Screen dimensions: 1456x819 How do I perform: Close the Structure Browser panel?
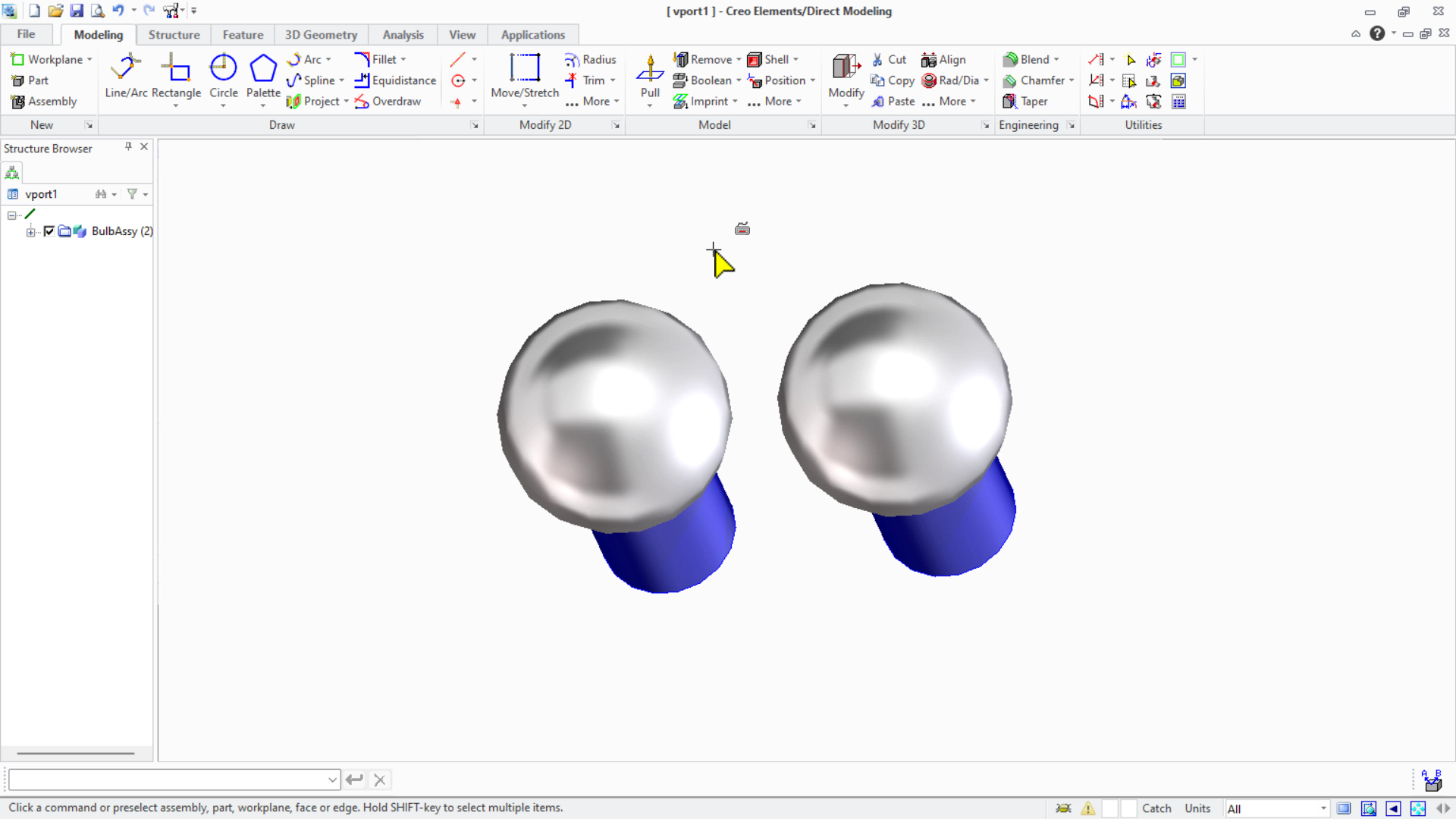pos(144,146)
